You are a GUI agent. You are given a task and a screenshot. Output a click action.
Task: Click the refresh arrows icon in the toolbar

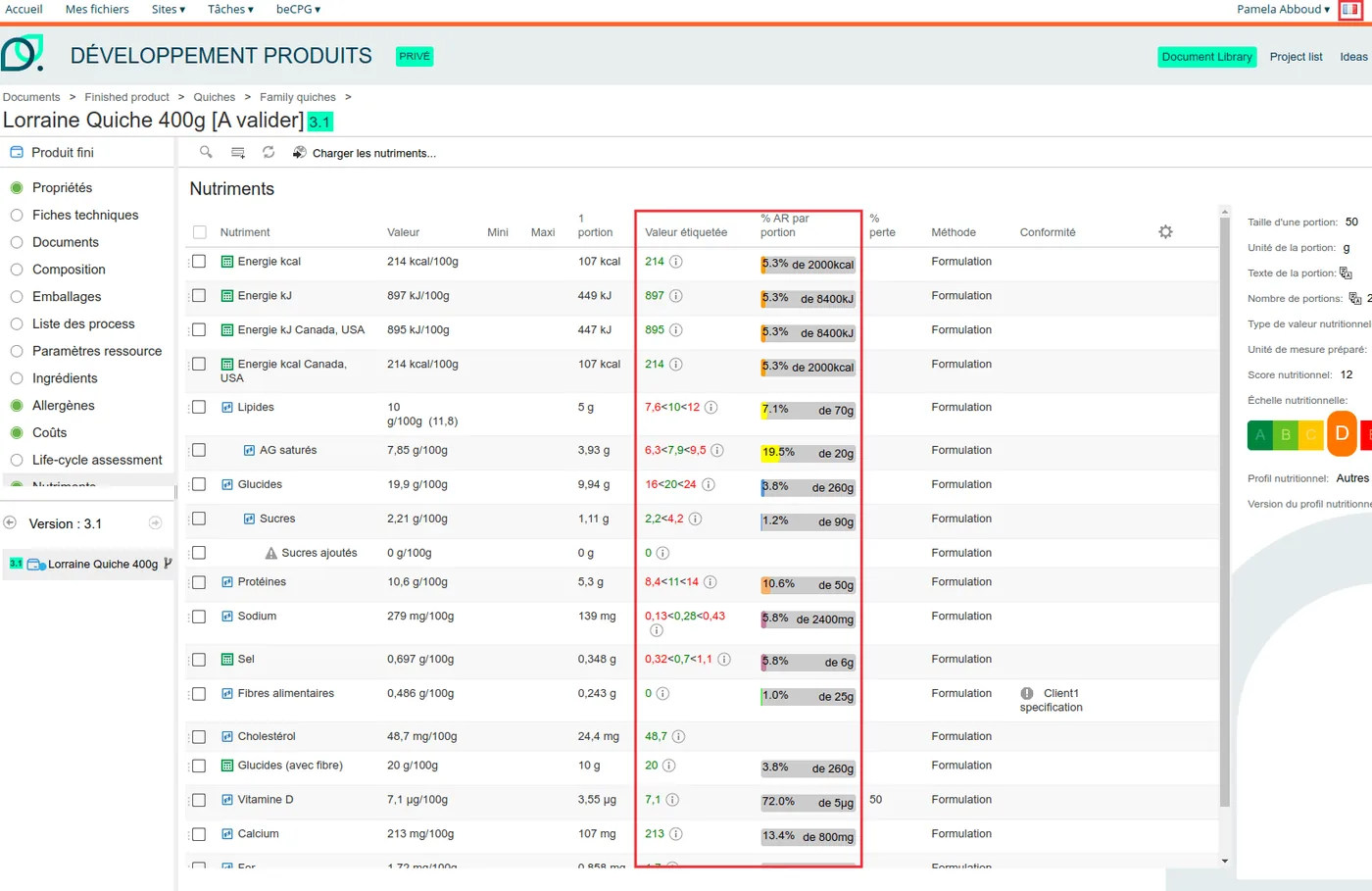pyautogui.click(x=269, y=152)
